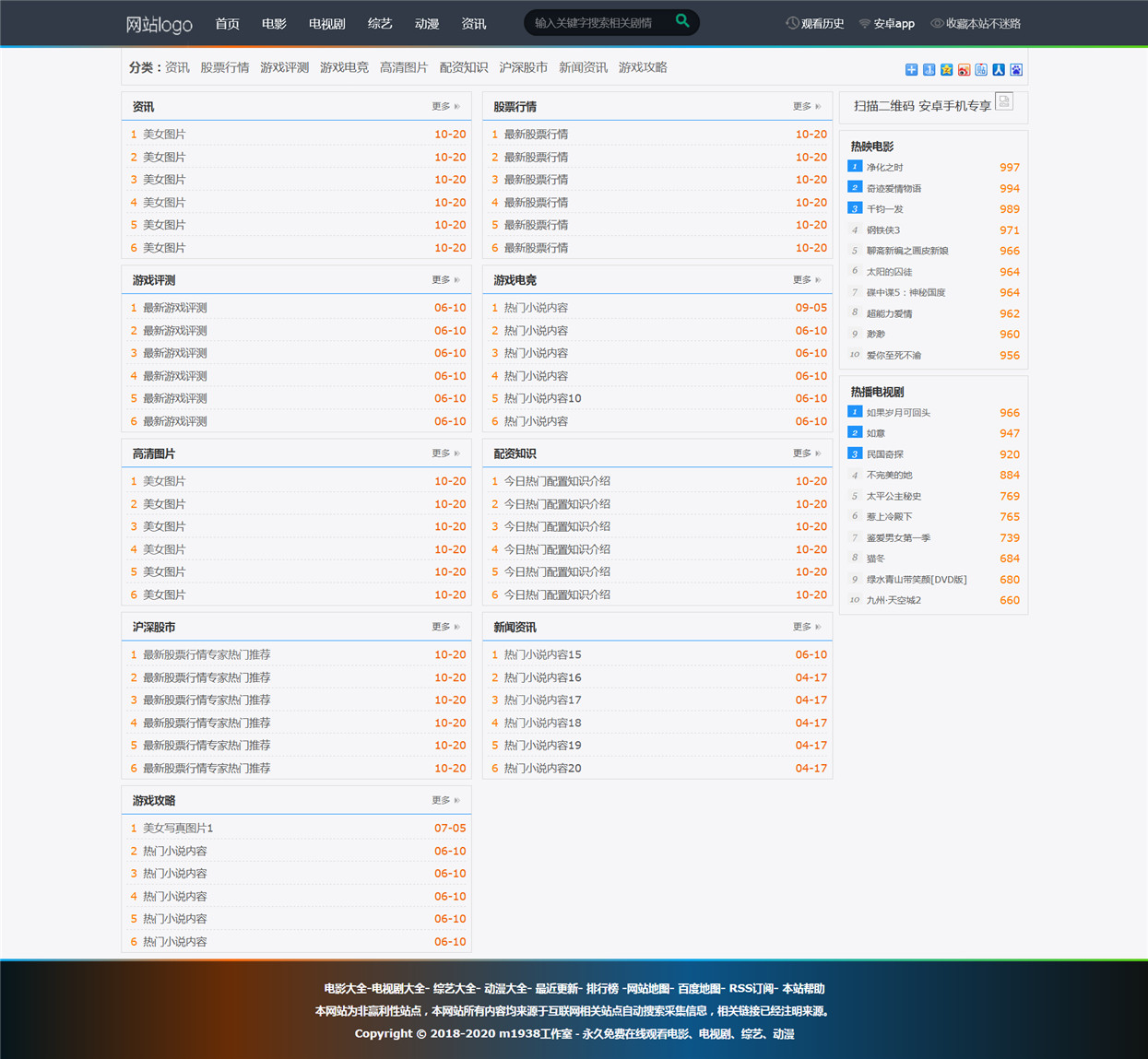This screenshot has width=1148, height=1059.
Task: Click the green search magnifier icon
Action: click(x=682, y=21)
